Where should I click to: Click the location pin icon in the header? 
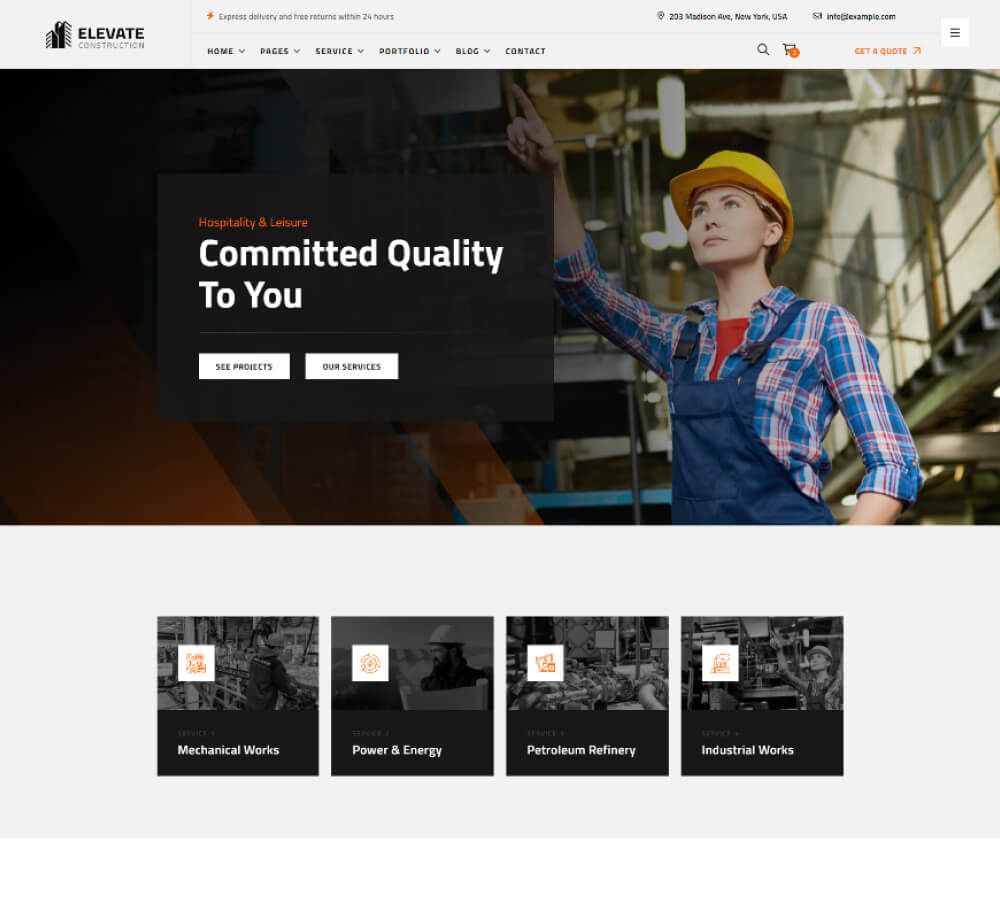click(660, 16)
